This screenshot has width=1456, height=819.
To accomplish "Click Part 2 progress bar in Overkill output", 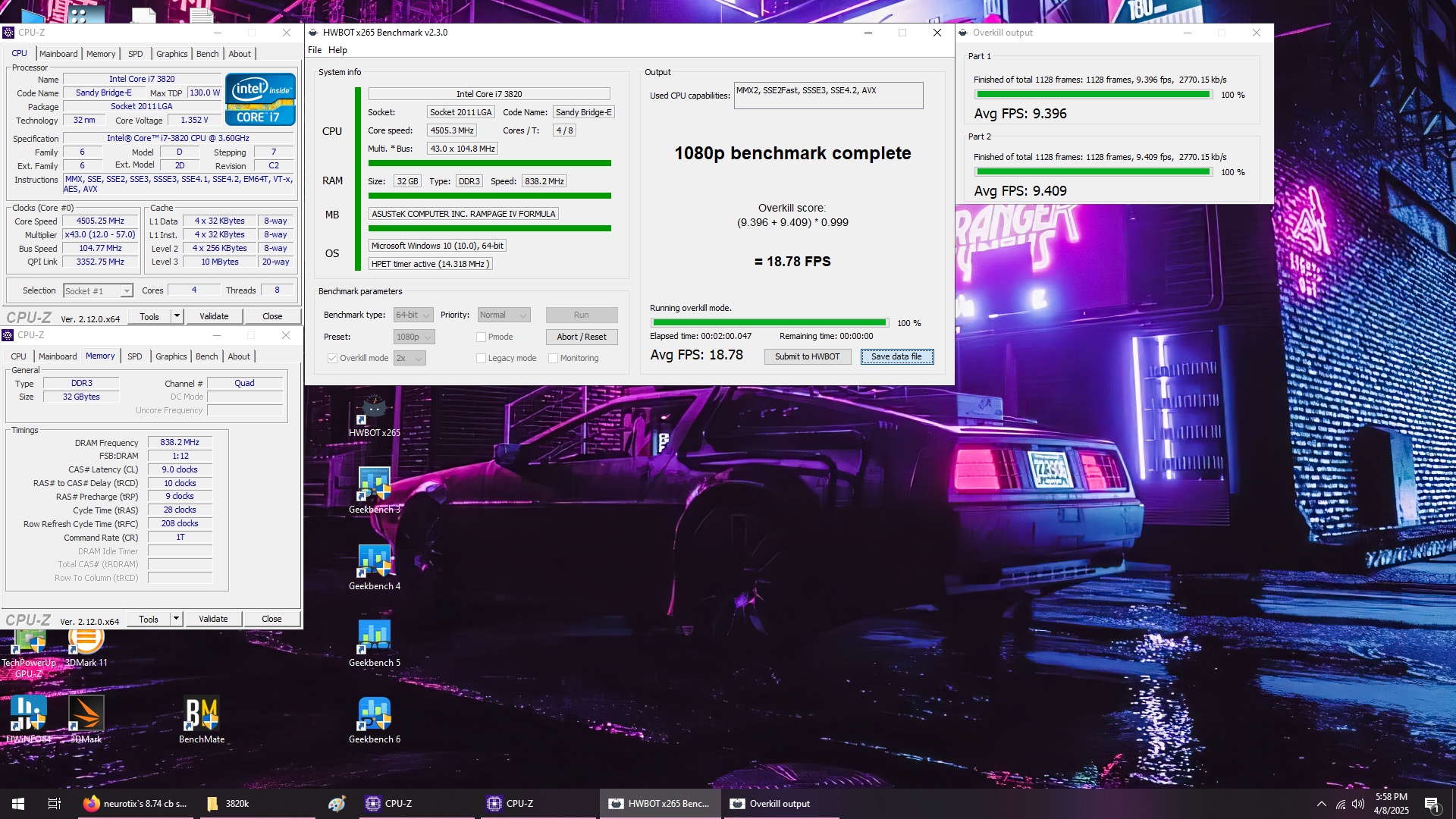I will point(1094,172).
